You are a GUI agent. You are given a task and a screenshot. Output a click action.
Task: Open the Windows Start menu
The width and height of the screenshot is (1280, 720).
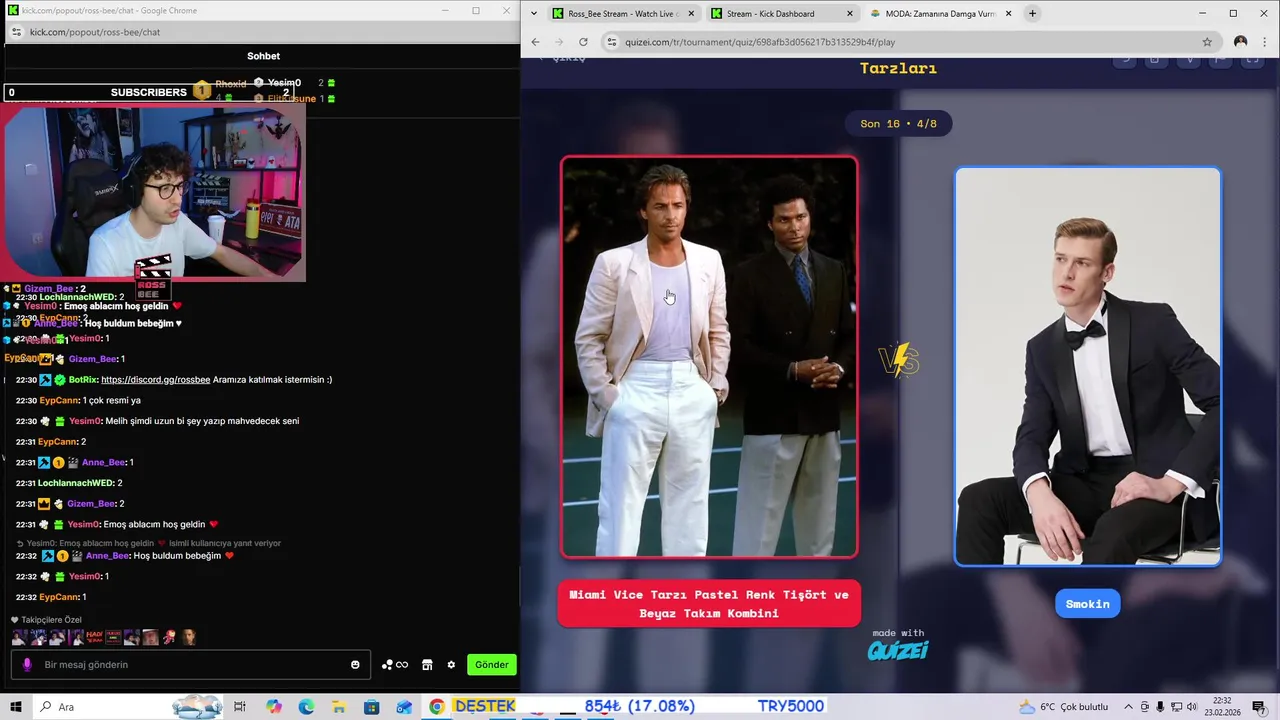point(16,707)
